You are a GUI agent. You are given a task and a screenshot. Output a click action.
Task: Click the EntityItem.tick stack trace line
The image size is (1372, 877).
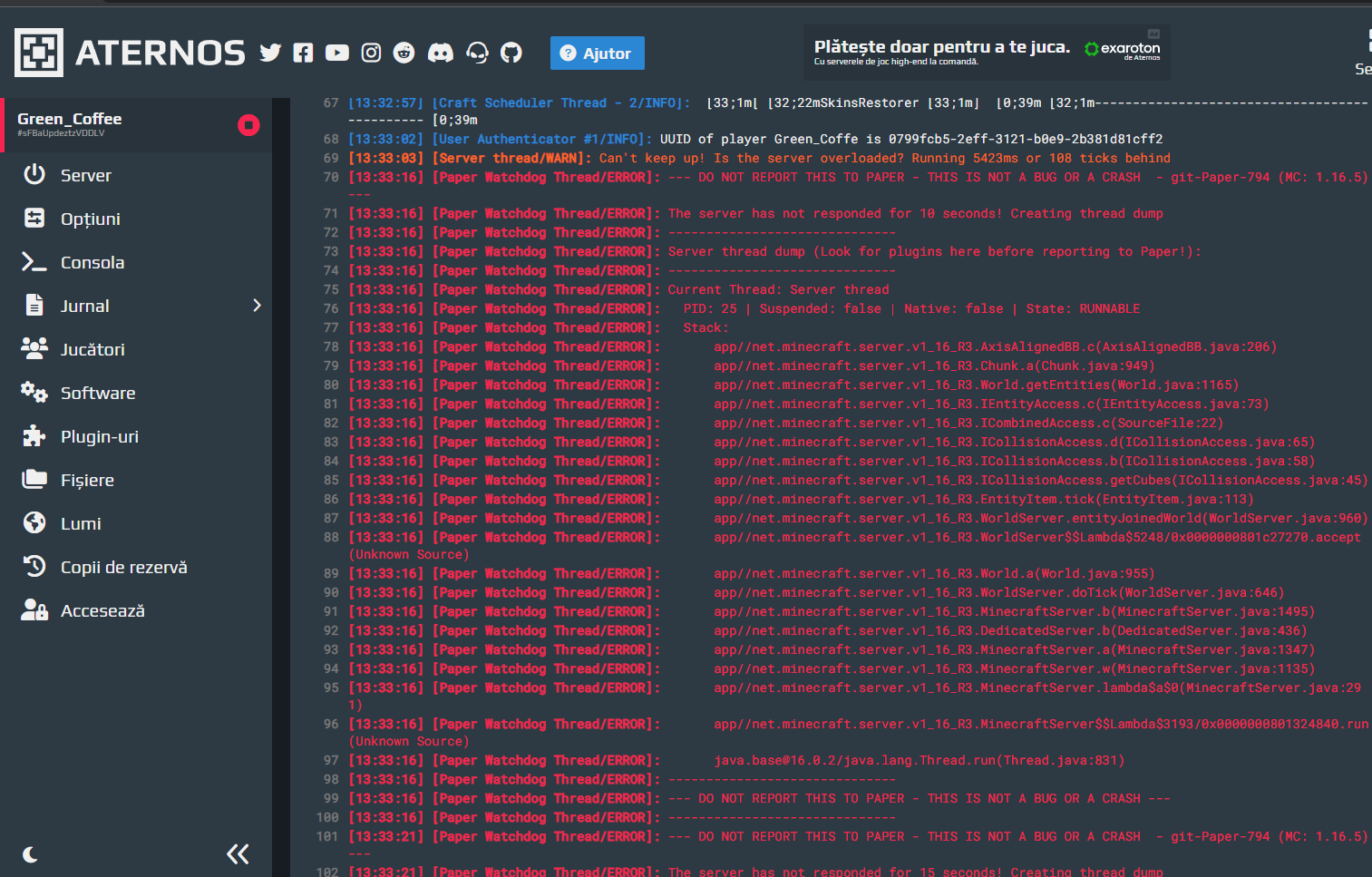pos(984,499)
